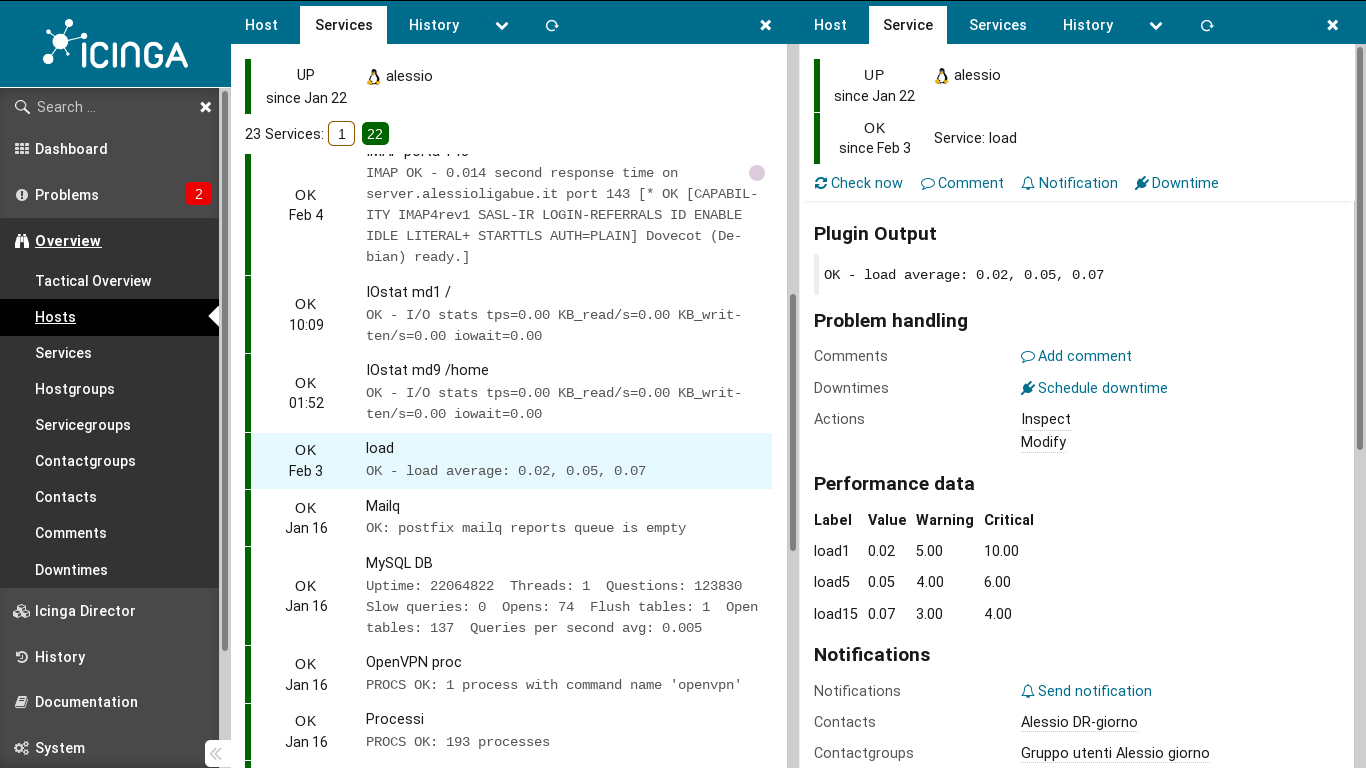Open IOstat md9 /home service

click(427, 370)
